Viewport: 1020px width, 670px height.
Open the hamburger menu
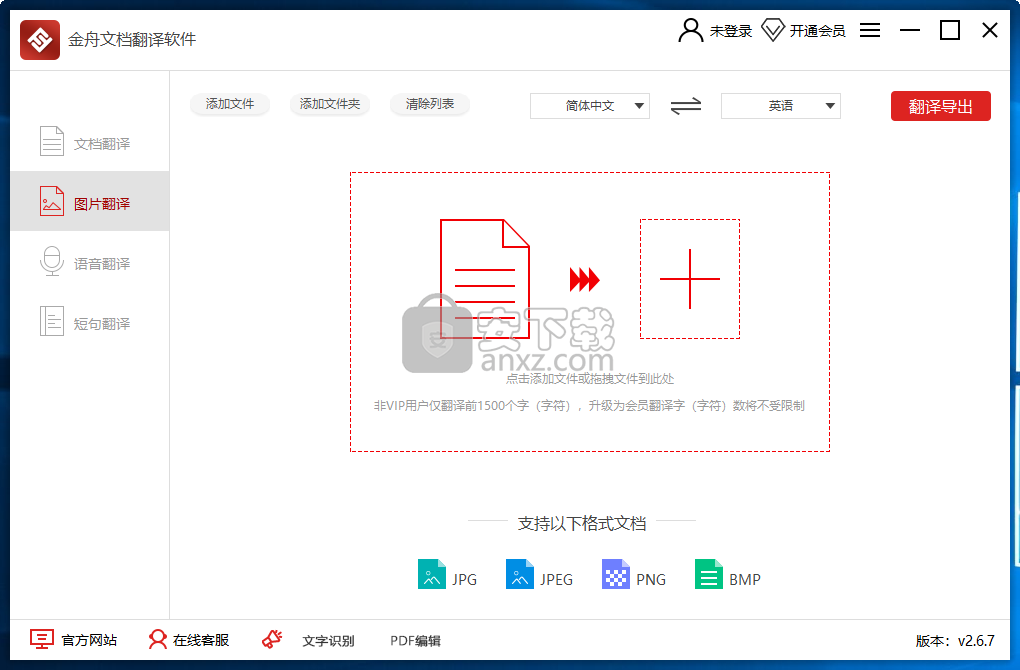tap(870, 30)
